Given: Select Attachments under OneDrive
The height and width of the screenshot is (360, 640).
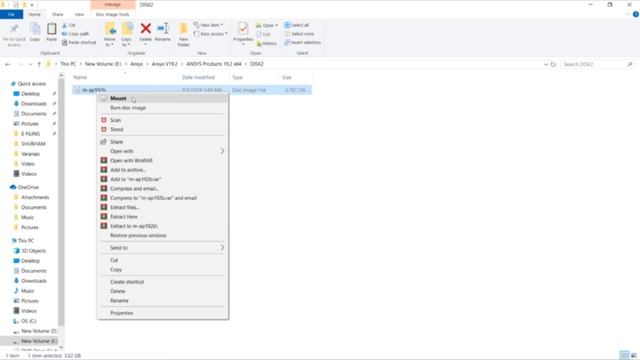Looking at the screenshot, I should click(x=35, y=198).
